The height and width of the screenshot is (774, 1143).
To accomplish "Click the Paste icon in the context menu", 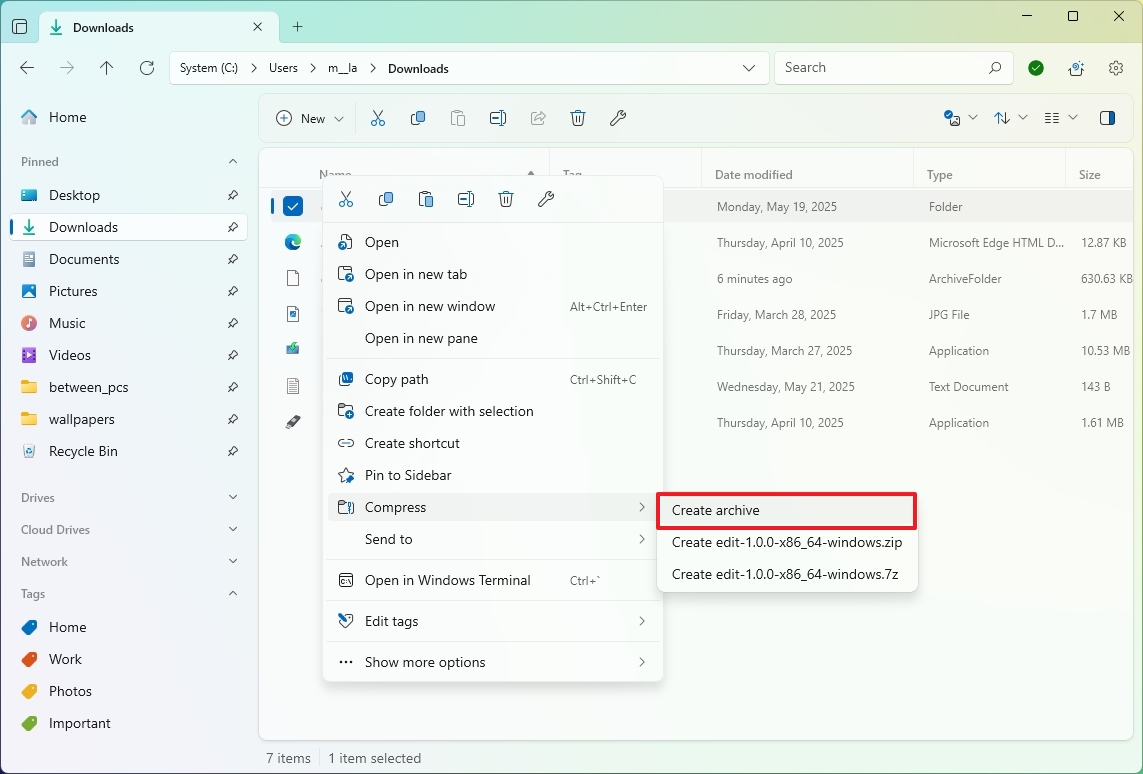I will pos(426,199).
